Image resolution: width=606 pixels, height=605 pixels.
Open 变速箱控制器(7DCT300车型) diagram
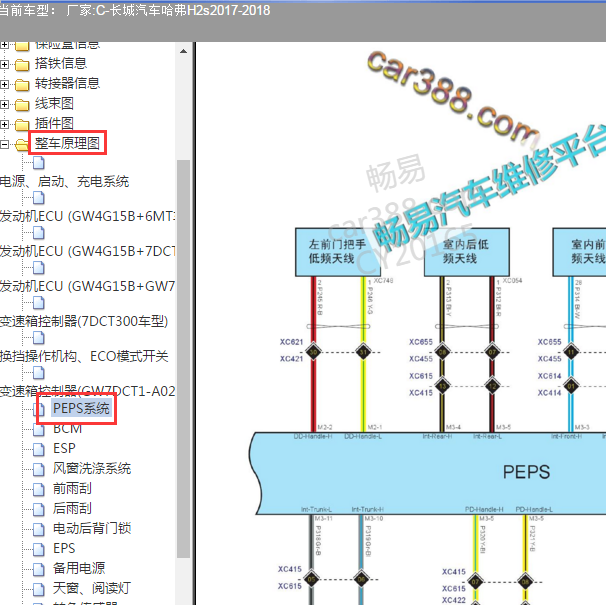click(84, 321)
